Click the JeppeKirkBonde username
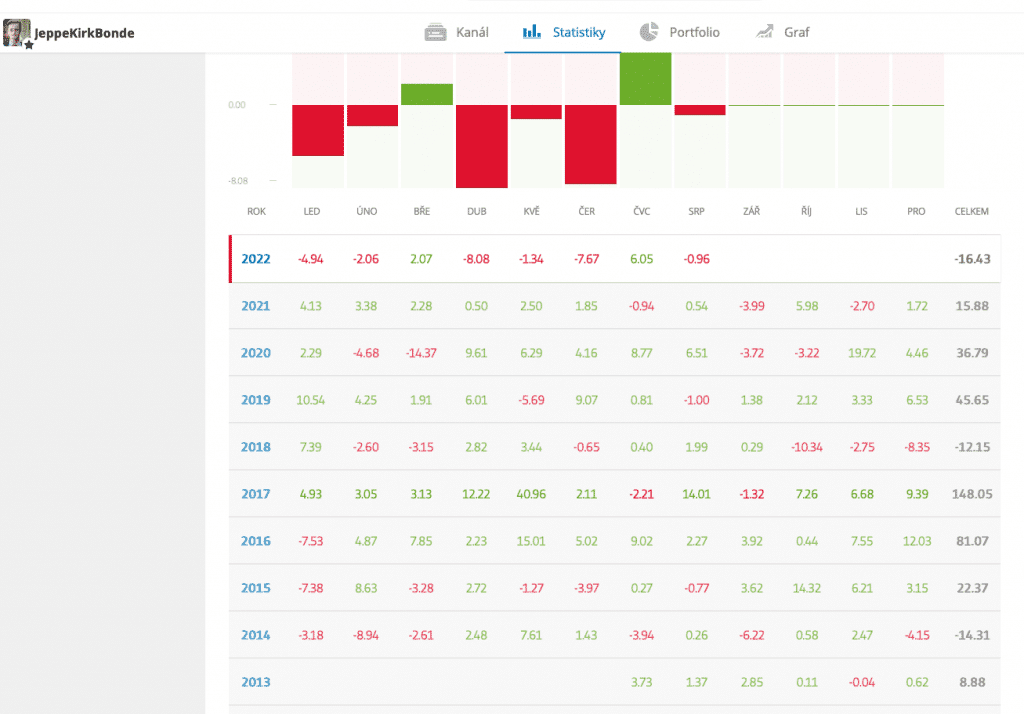 (84, 33)
